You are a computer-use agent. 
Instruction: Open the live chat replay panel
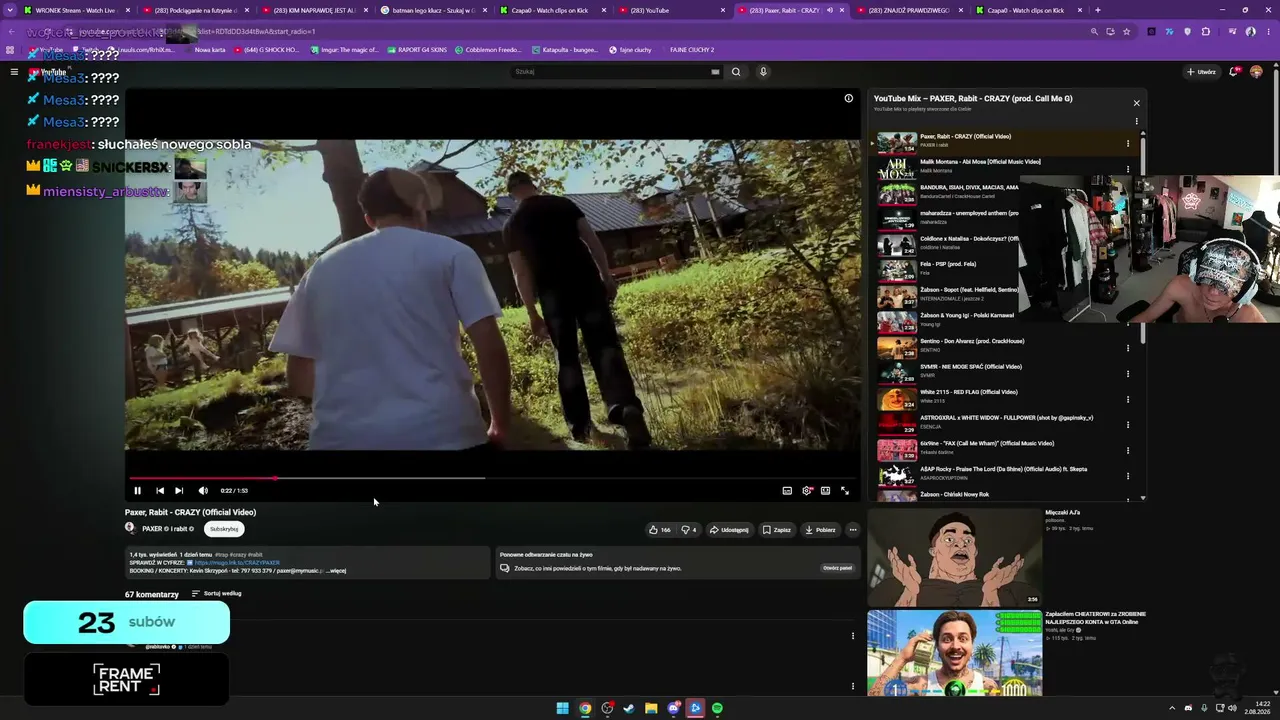click(837, 568)
